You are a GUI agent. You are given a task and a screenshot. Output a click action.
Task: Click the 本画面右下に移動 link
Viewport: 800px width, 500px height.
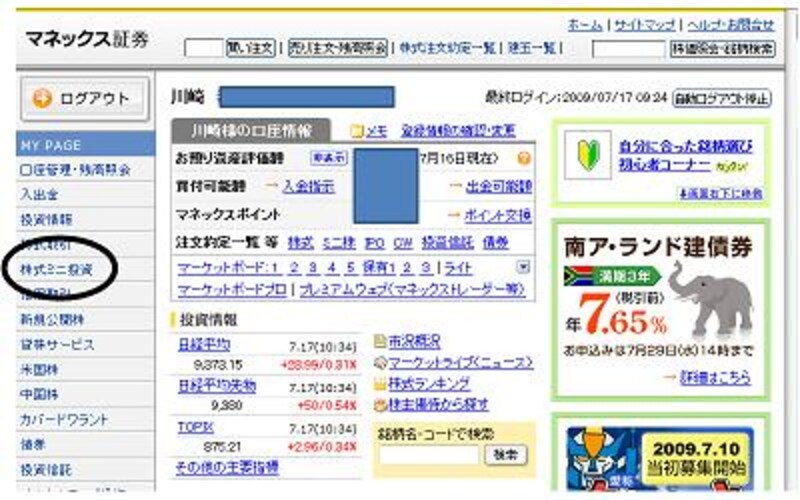pos(720,193)
